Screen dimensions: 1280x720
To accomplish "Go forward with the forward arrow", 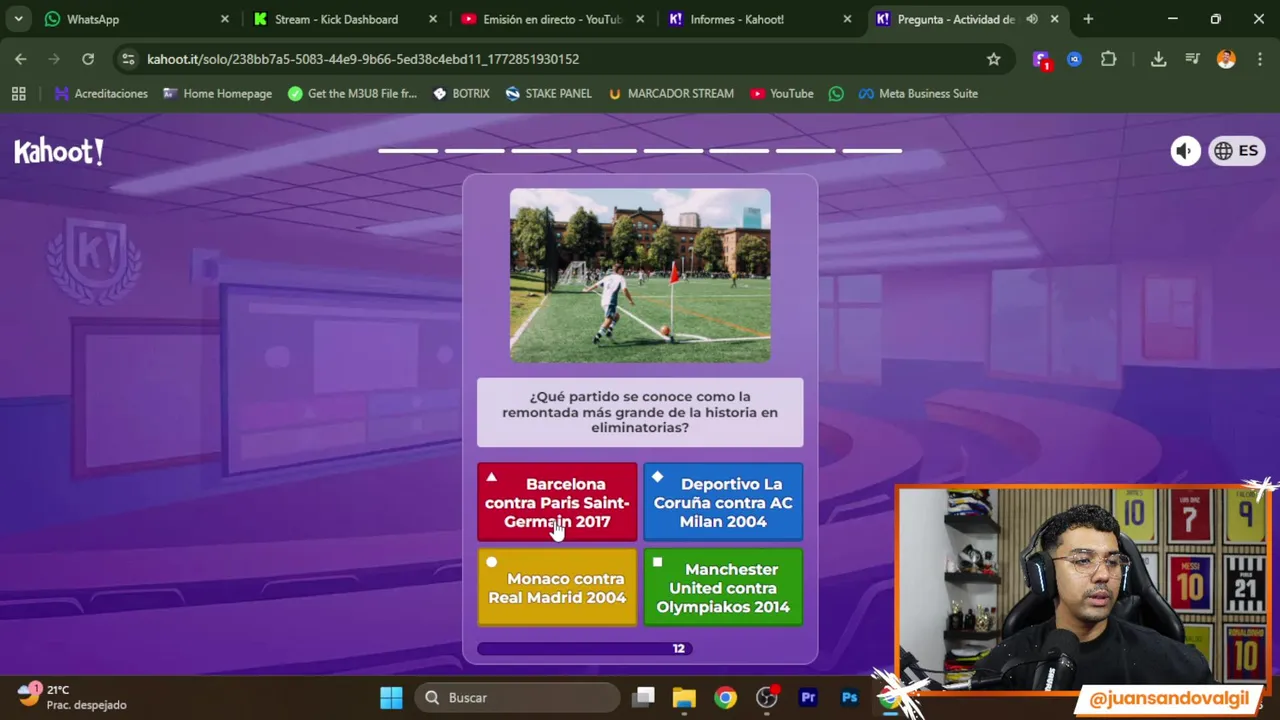I will tap(54, 59).
